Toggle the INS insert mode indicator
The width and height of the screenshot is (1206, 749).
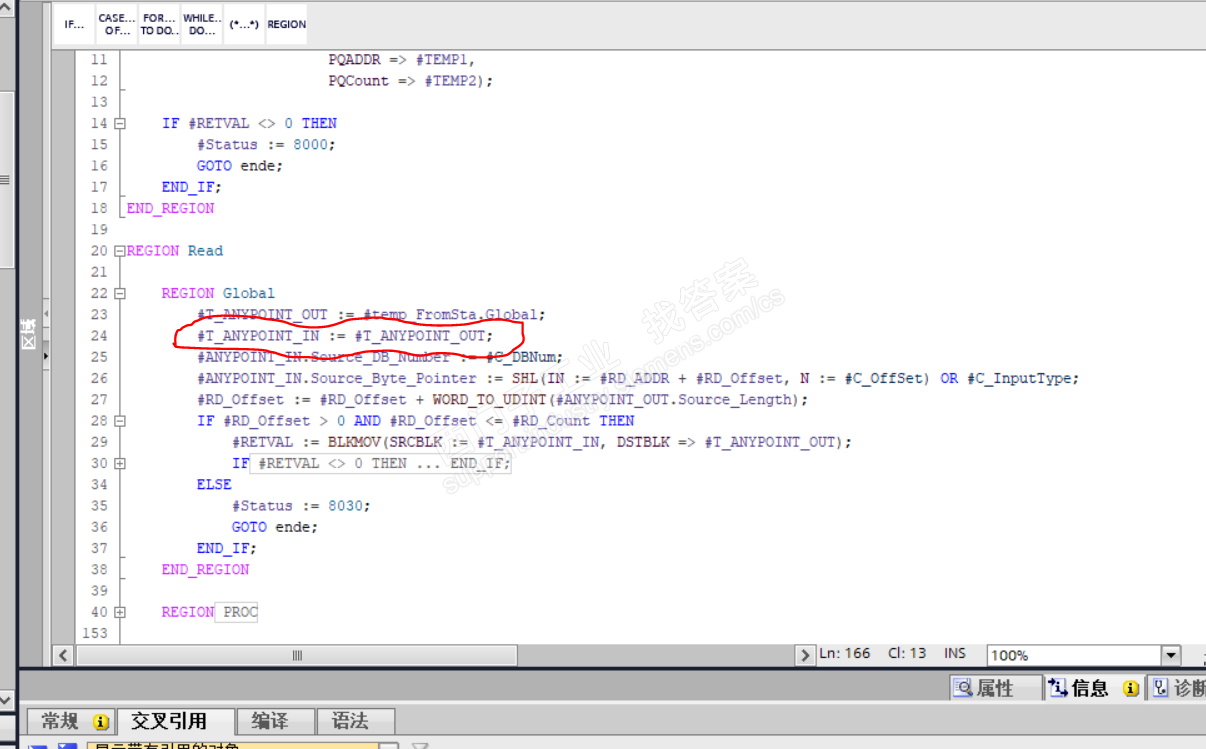coord(955,653)
